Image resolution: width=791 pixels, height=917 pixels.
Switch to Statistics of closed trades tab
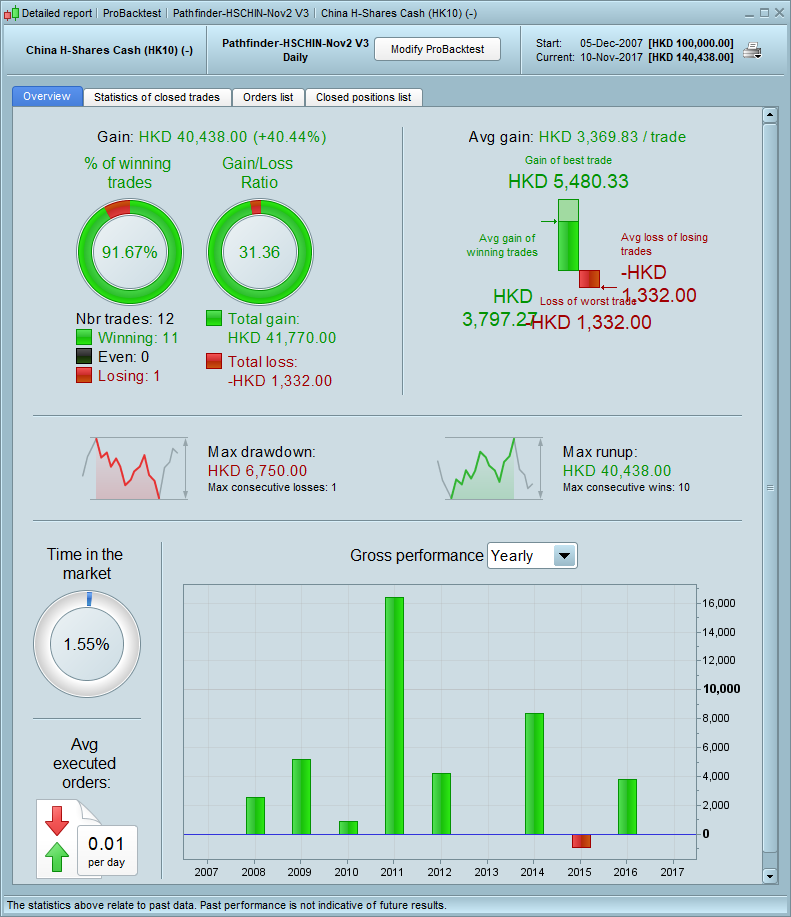[157, 97]
